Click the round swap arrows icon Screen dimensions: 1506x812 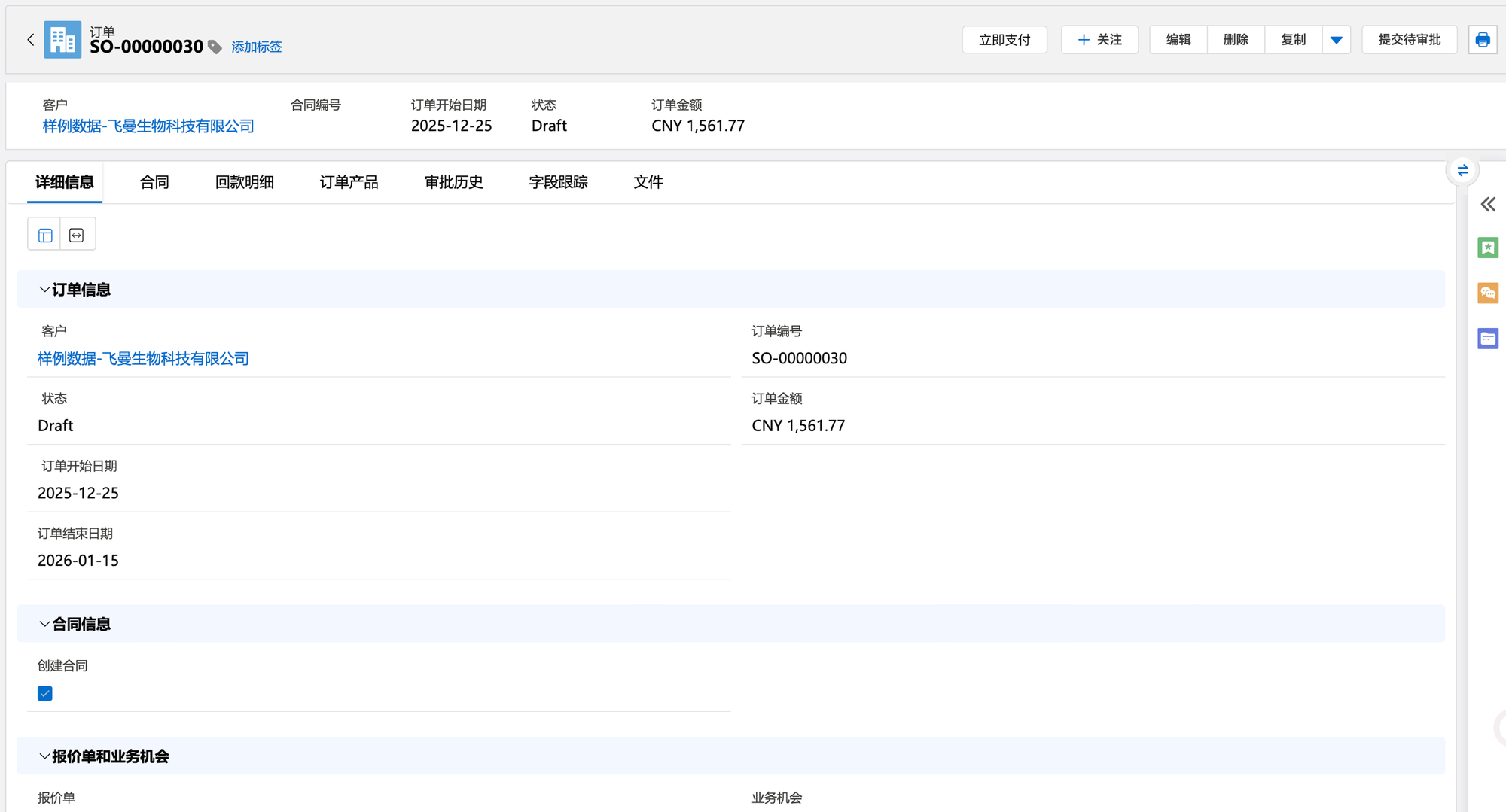point(1462,171)
